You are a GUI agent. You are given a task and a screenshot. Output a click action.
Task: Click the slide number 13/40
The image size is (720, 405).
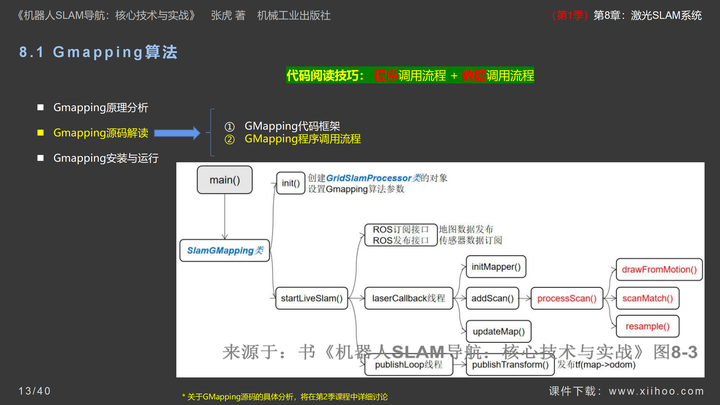pos(34,391)
